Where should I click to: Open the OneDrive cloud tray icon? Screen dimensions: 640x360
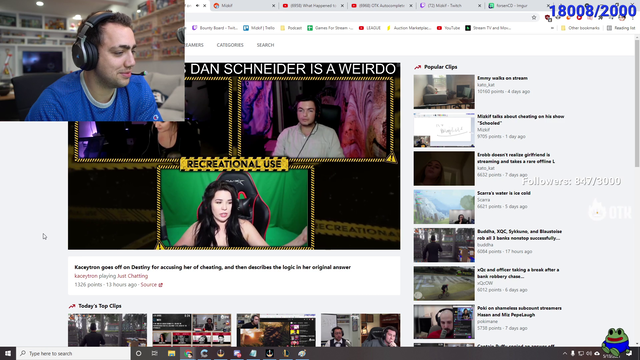(x=597, y=353)
